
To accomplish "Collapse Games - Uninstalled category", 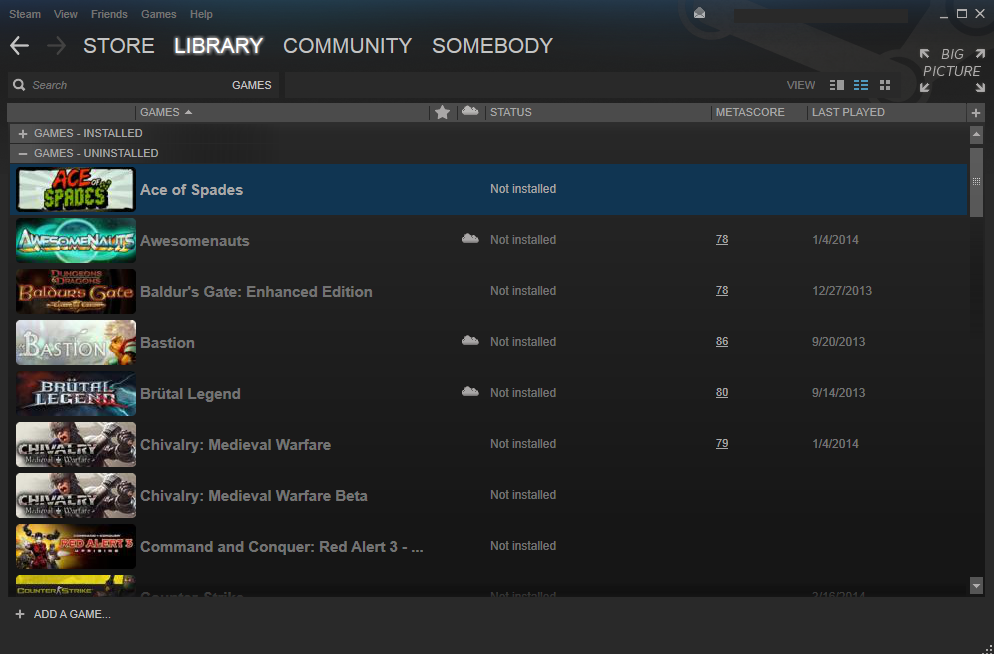I will (23, 153).
